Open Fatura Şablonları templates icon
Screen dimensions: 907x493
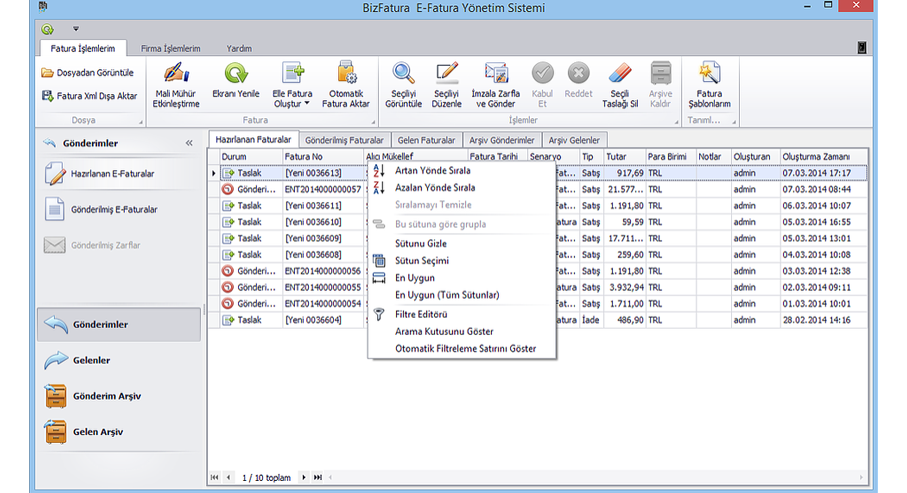coord(709,73)
